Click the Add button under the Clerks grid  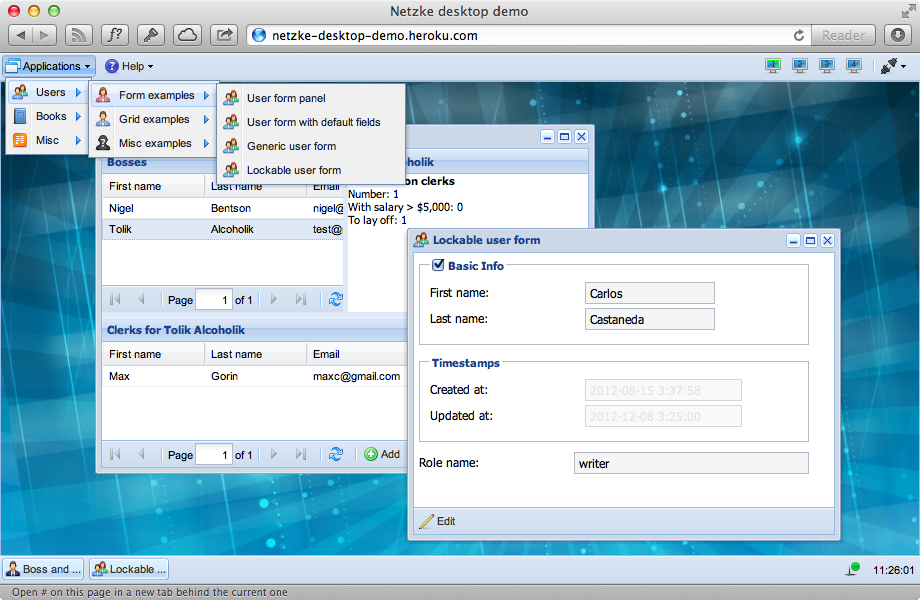[383, 454]
